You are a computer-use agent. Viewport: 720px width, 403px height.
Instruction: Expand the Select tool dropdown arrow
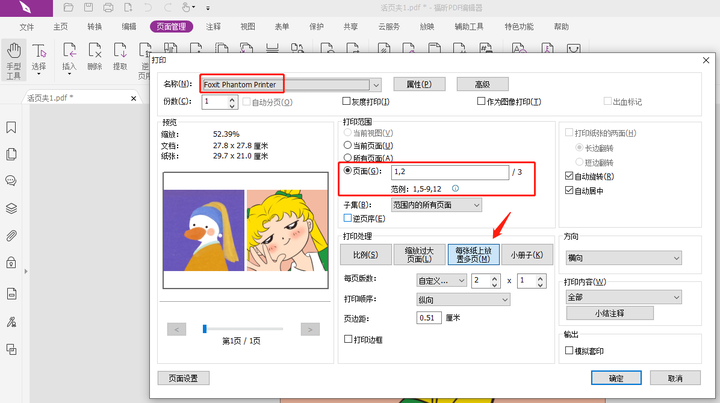pyautogui.click(x=39, y=74)
